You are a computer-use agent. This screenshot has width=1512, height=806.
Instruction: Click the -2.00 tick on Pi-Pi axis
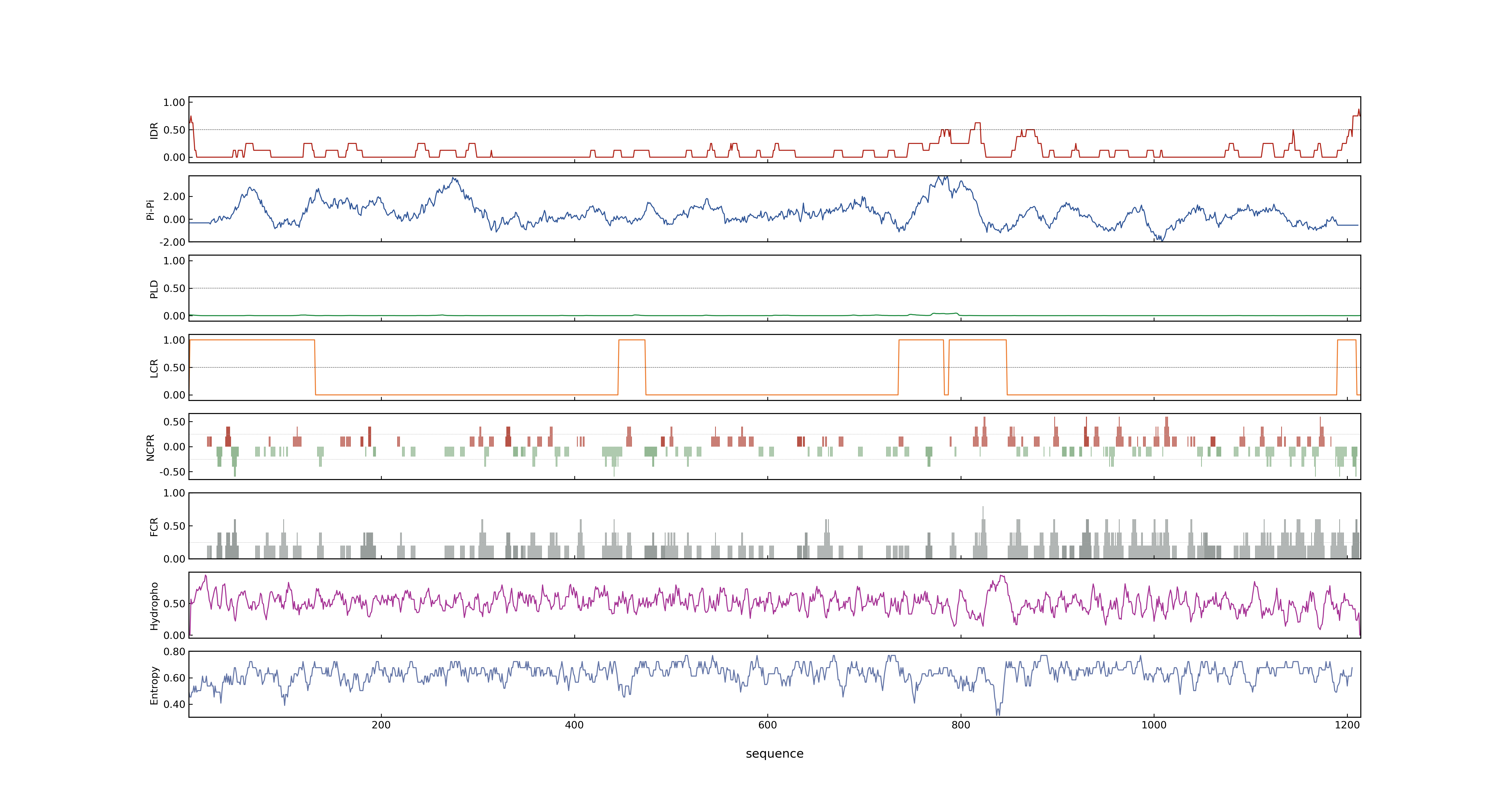click(x=172, y=242)
